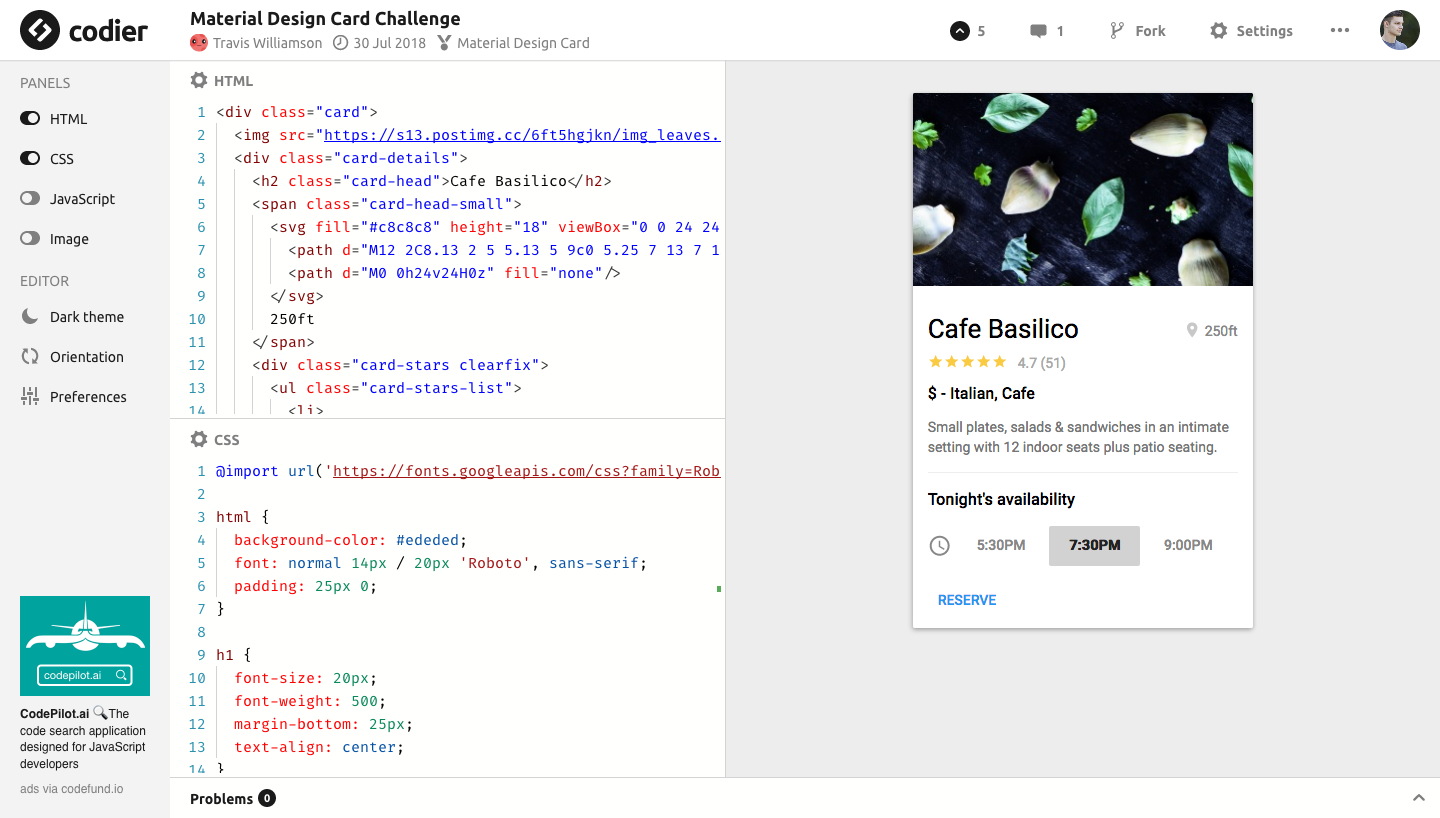Click the Google Fonts URL in CSS
Image resolution: width=1440 pixels, height=818 pixels.
pos(526,471)
